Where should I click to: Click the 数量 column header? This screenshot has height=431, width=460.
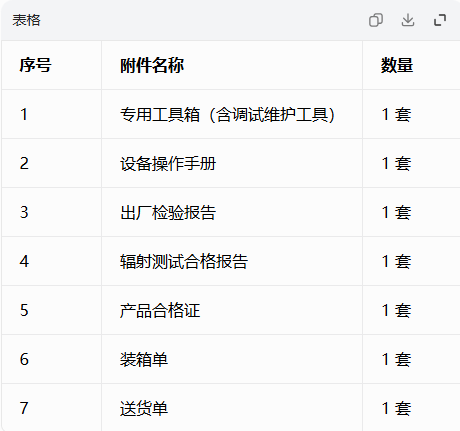point(397,65)
